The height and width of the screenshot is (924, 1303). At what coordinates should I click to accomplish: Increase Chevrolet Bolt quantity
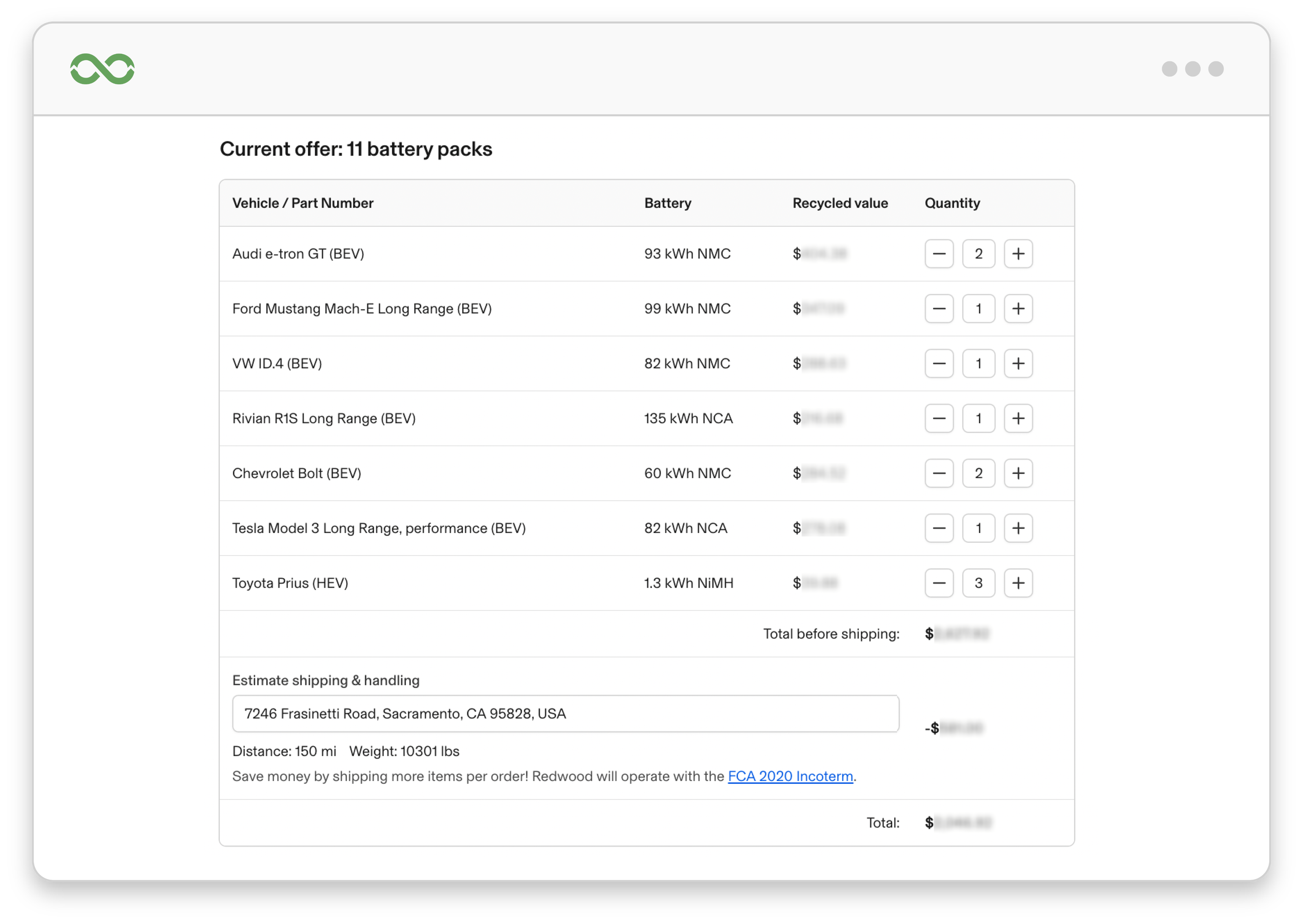(x=1018, y=473)
